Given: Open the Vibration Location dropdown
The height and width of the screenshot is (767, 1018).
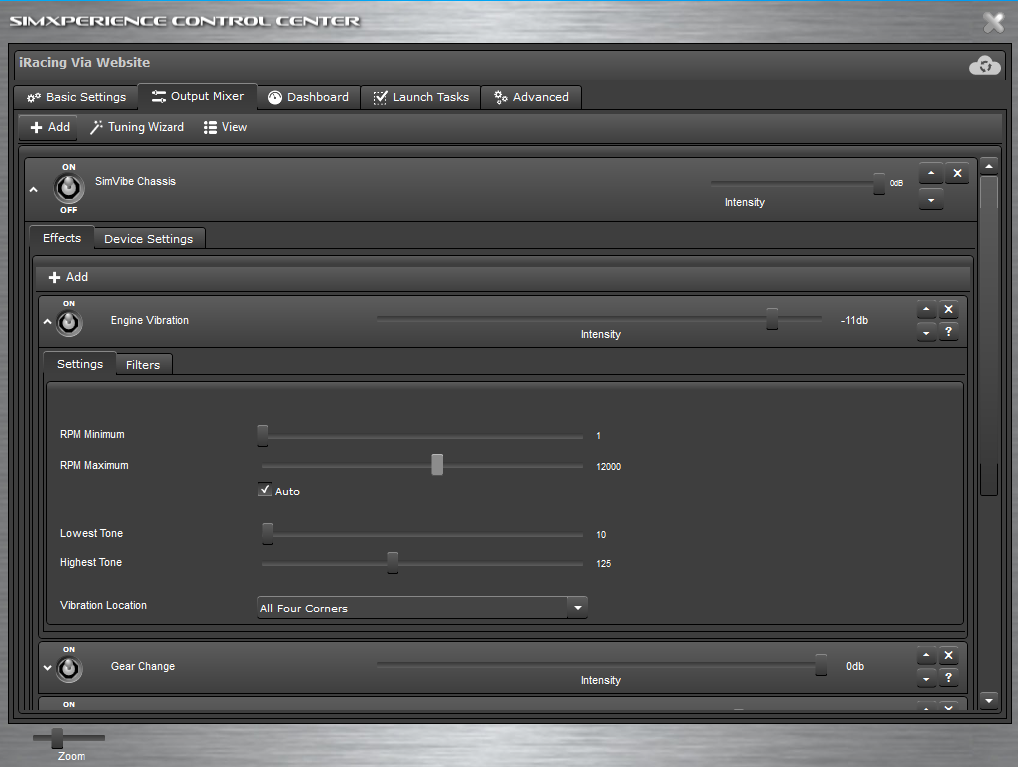Looking at the screenshot, I should (576, 607).
